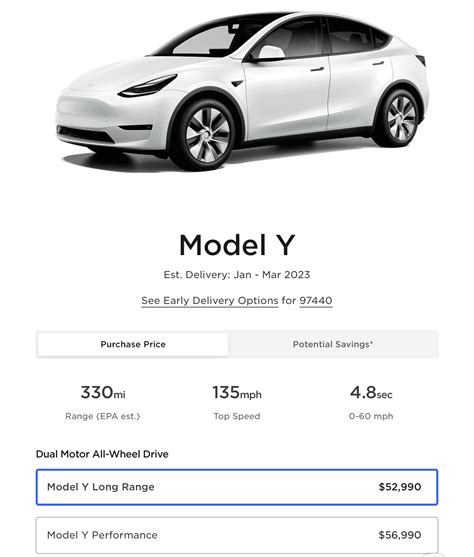Select the Model Y Long Range option
The height and width of the screenshot is (557, 474).
(x=237, y=487)
